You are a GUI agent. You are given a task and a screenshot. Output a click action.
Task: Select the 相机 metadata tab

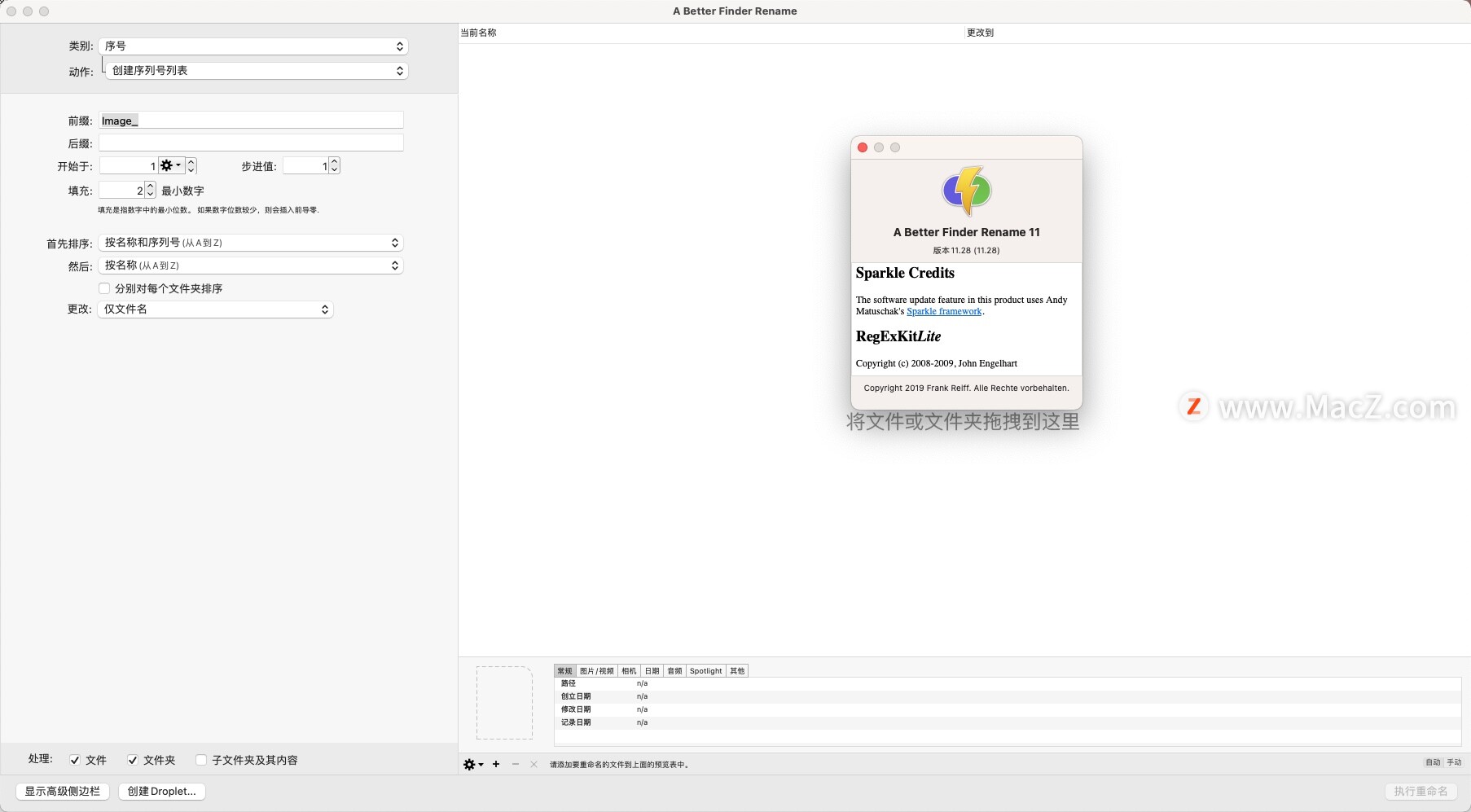pos(630,671)
